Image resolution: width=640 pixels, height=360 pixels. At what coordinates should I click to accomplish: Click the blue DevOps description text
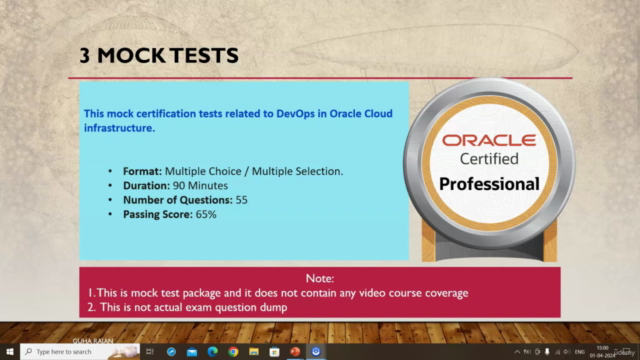tap(238, 120)
